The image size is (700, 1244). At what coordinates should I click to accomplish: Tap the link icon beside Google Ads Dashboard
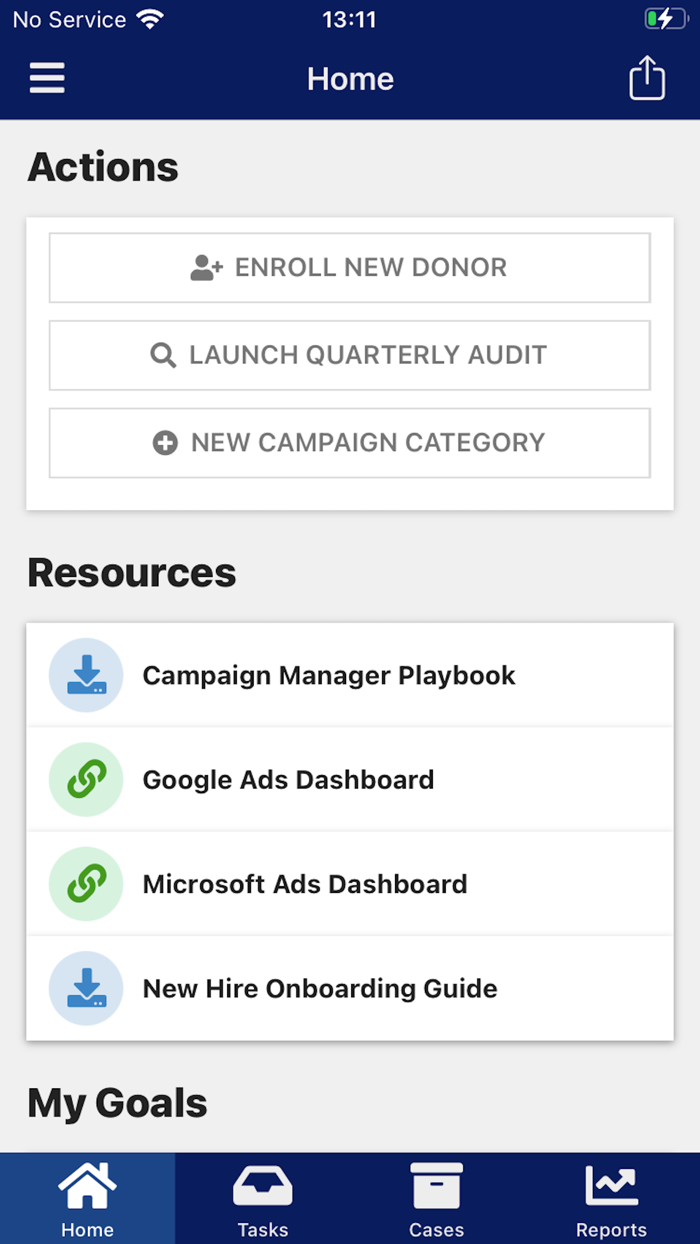85,779
